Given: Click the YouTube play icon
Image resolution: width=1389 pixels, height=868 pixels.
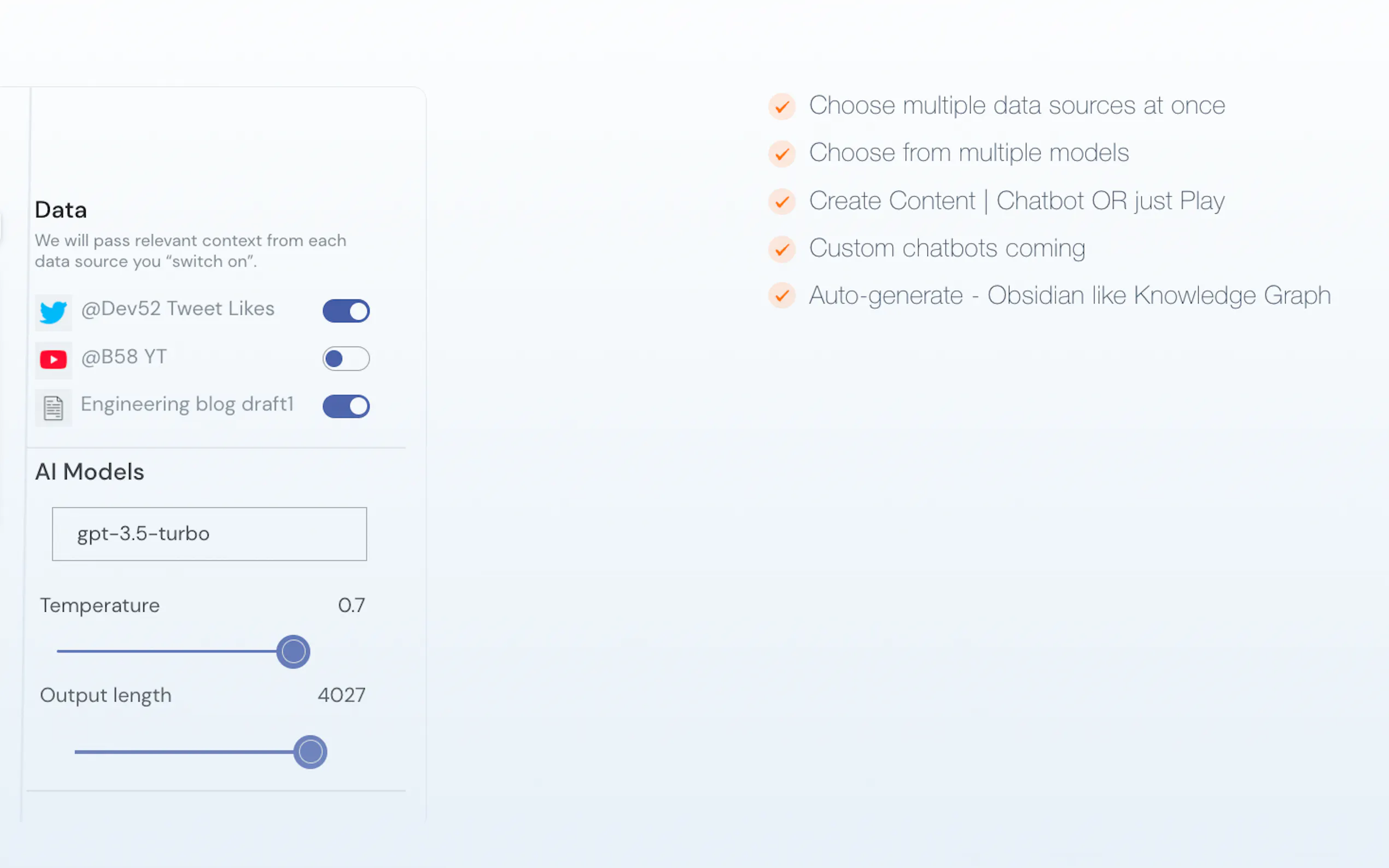Looking at the screenshot, I should tap(54, 360).
